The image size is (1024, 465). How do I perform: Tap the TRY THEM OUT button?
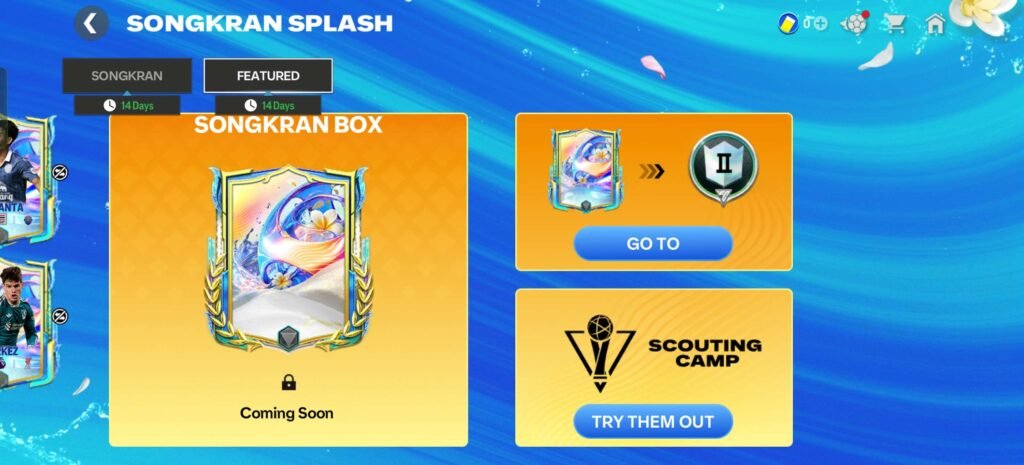(x=653, y=421)
